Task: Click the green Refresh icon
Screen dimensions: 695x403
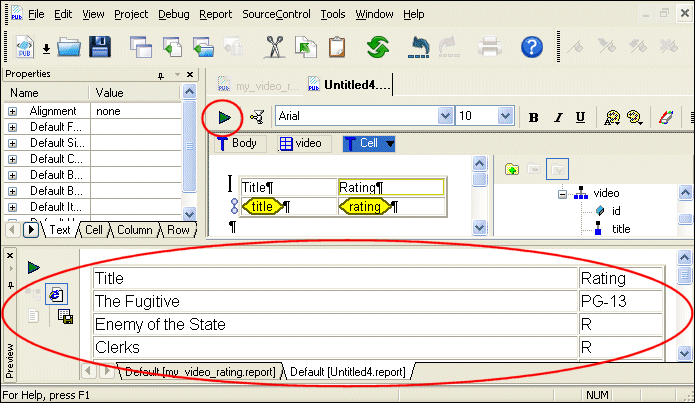Action: click(x=377, y=46)
